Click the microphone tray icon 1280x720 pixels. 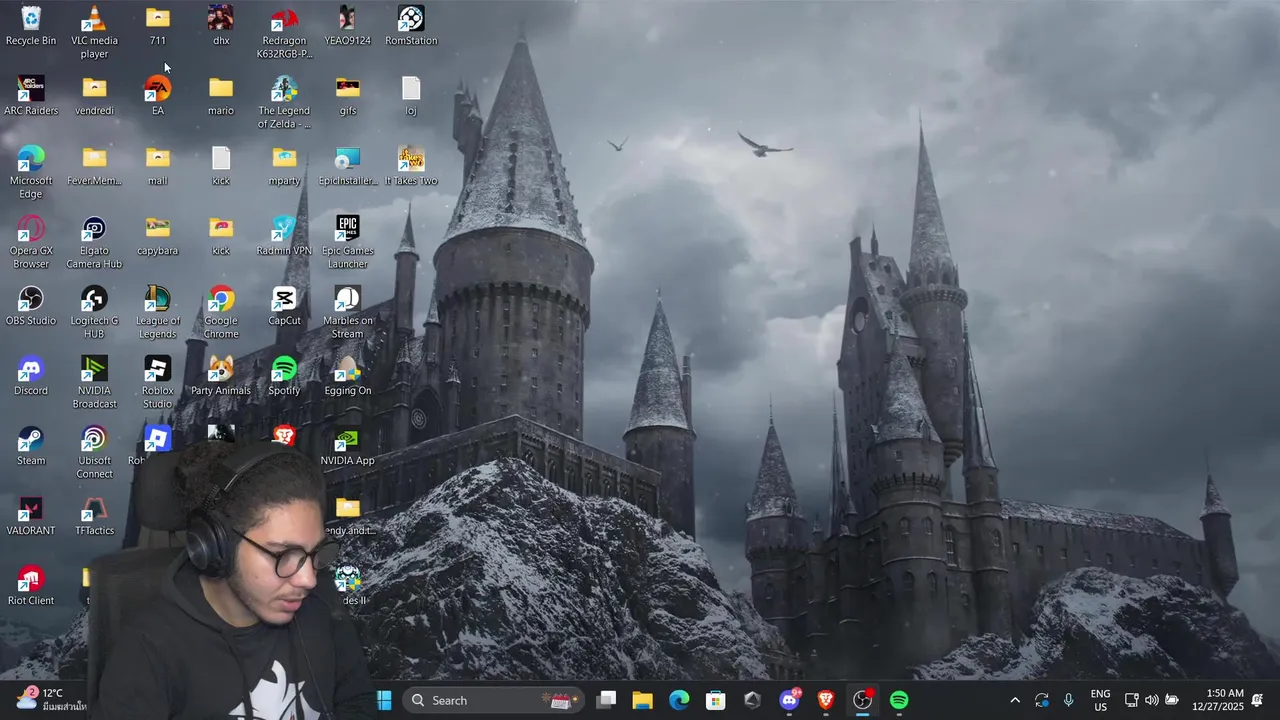pyautogui.click(x=1068, y=700)
